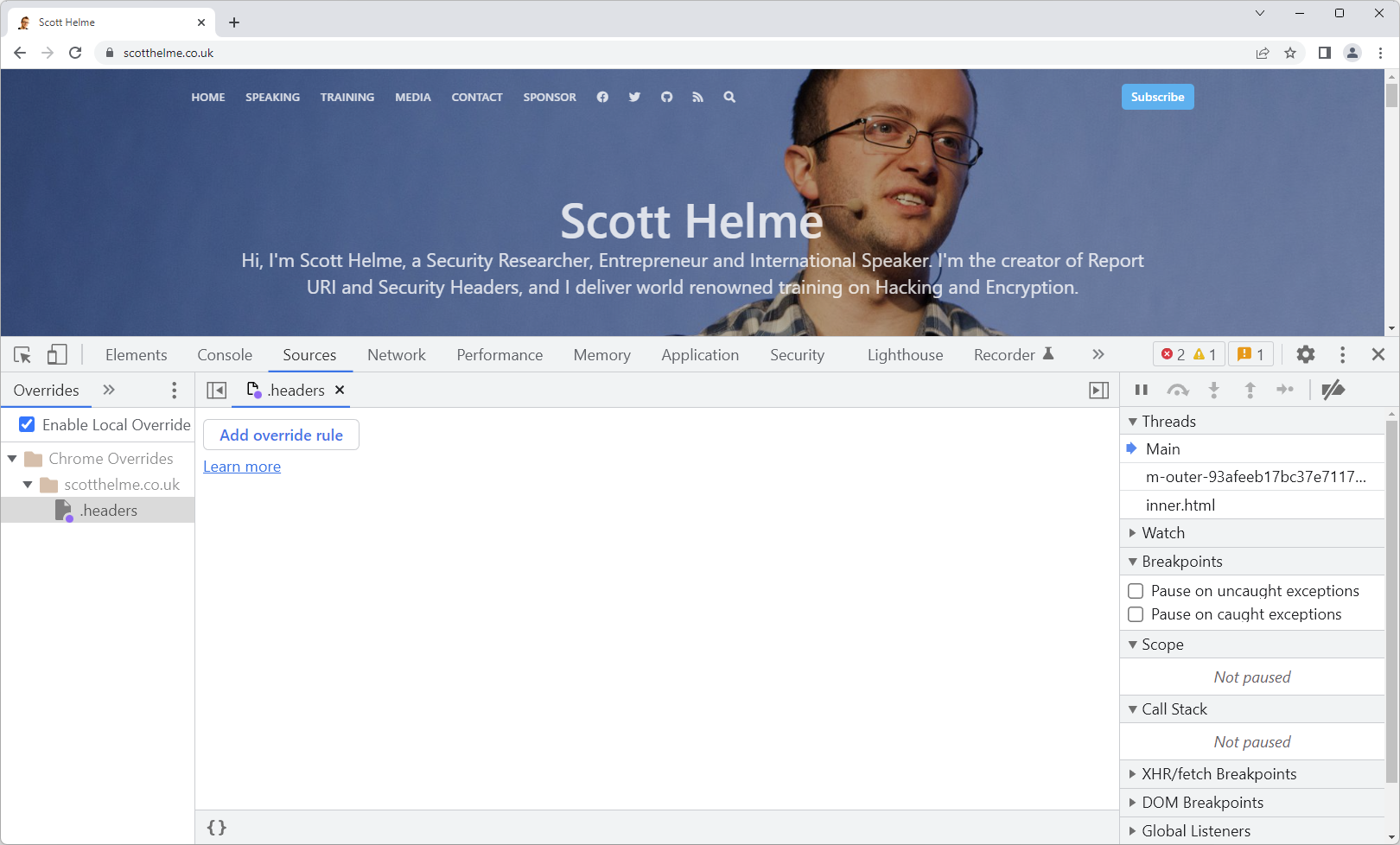This screenshot has width=1400, height=845.
Task: Reload the page
Action: [75, 53]
